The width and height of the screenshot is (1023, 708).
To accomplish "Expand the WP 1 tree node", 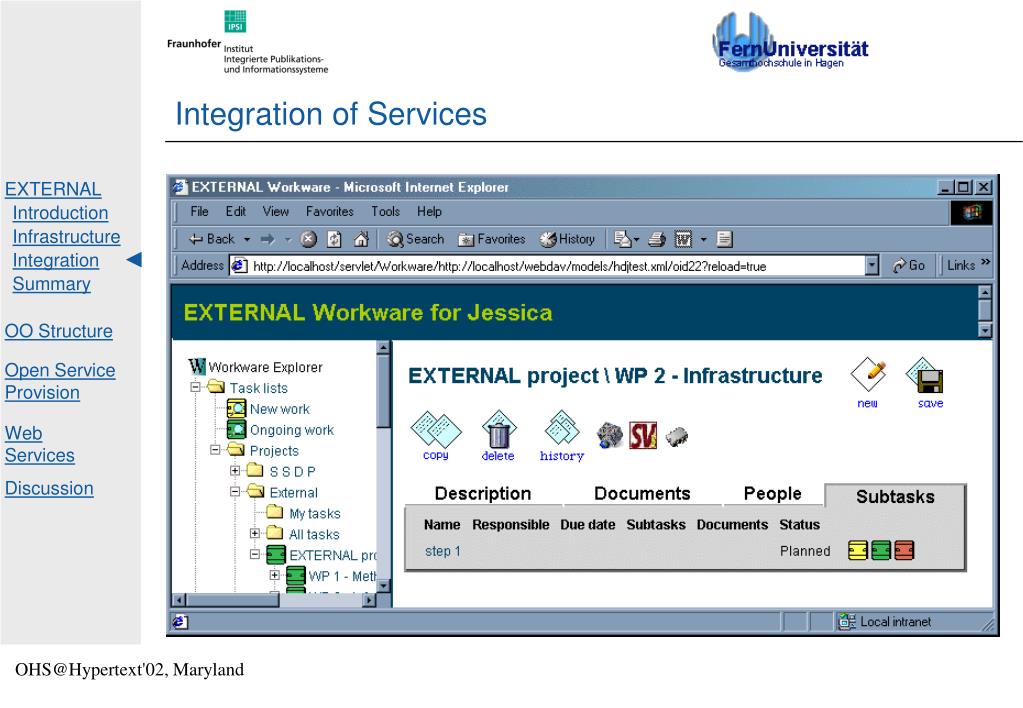I will click(x=275, y=575).
